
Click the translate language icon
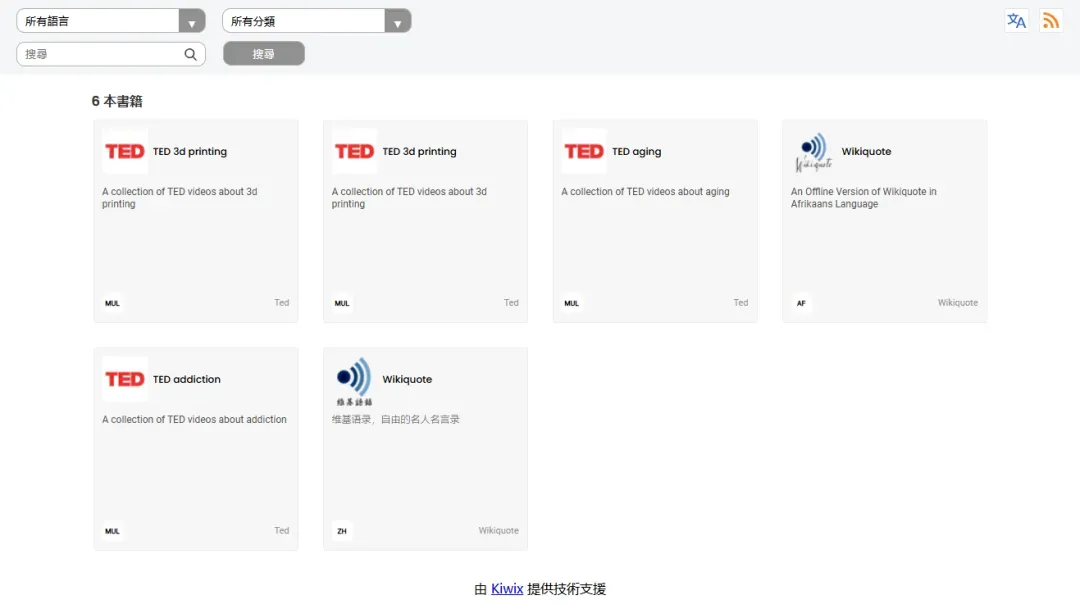pos(1016,21)
